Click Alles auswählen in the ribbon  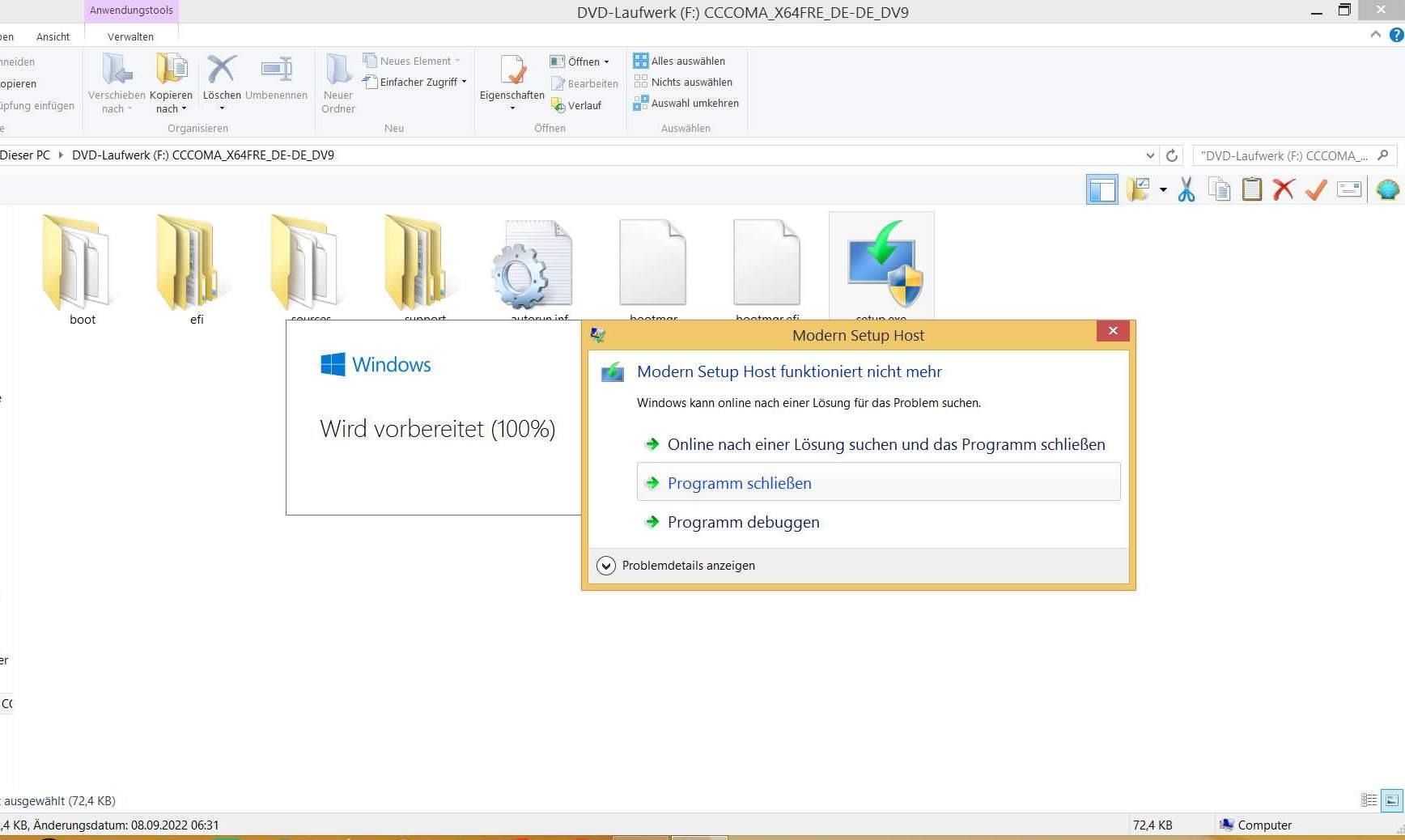click(680, 61)
